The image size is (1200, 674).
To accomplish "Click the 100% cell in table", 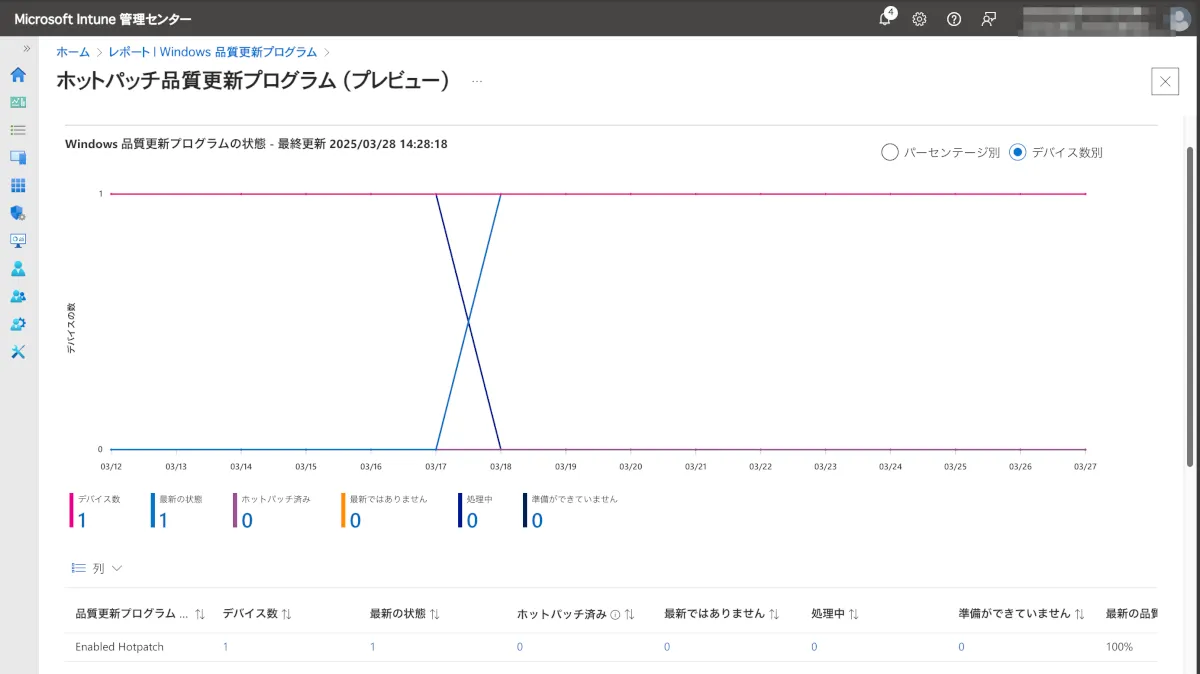I will tap(1119, 647).
